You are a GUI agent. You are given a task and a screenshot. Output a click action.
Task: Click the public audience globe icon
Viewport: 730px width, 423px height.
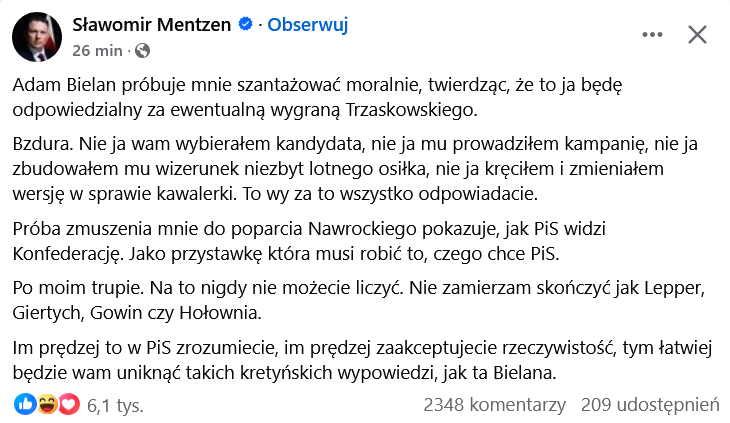[141, 49]
